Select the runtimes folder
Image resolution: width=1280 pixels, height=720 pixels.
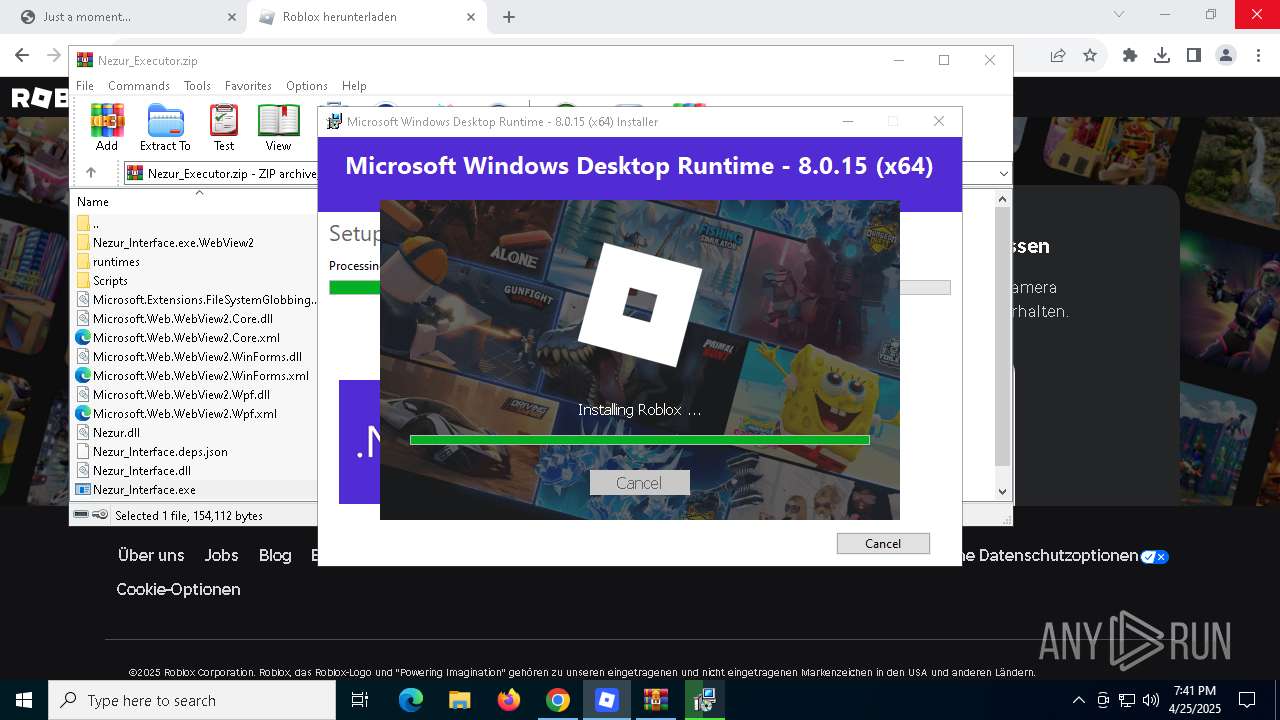pos(116,262)
